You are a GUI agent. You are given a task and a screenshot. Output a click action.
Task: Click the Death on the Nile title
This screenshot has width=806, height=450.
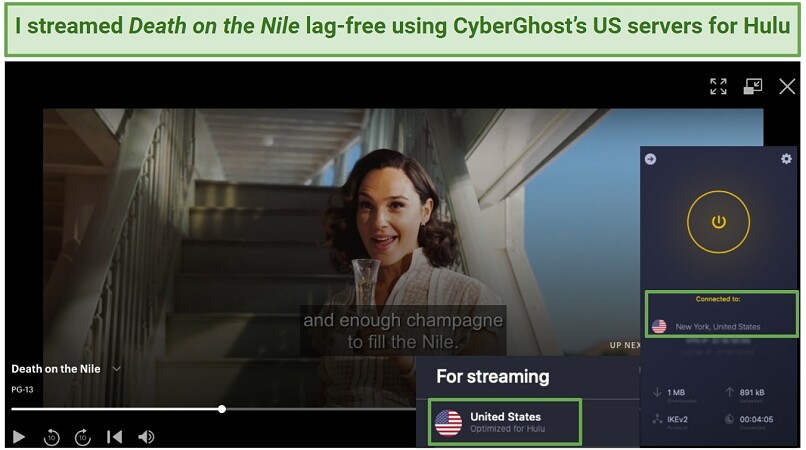tap(56, 369)
